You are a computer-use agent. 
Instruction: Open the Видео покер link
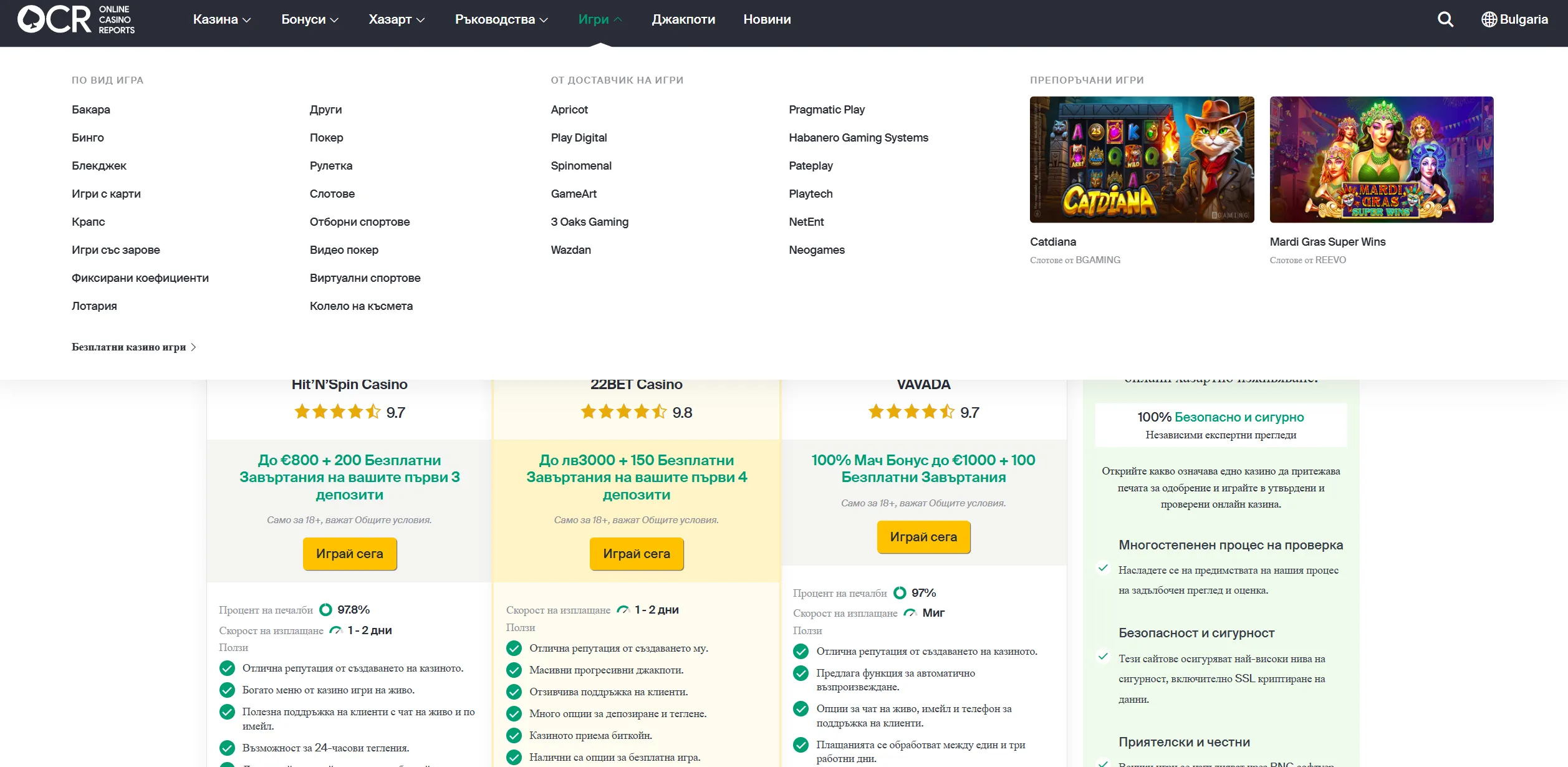pyautogui.click(x=344, y=250)
